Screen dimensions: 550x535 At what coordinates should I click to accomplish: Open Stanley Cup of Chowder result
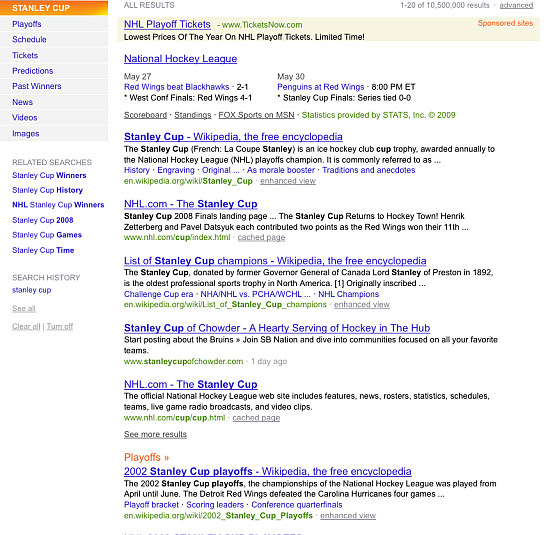pos(277,328)
